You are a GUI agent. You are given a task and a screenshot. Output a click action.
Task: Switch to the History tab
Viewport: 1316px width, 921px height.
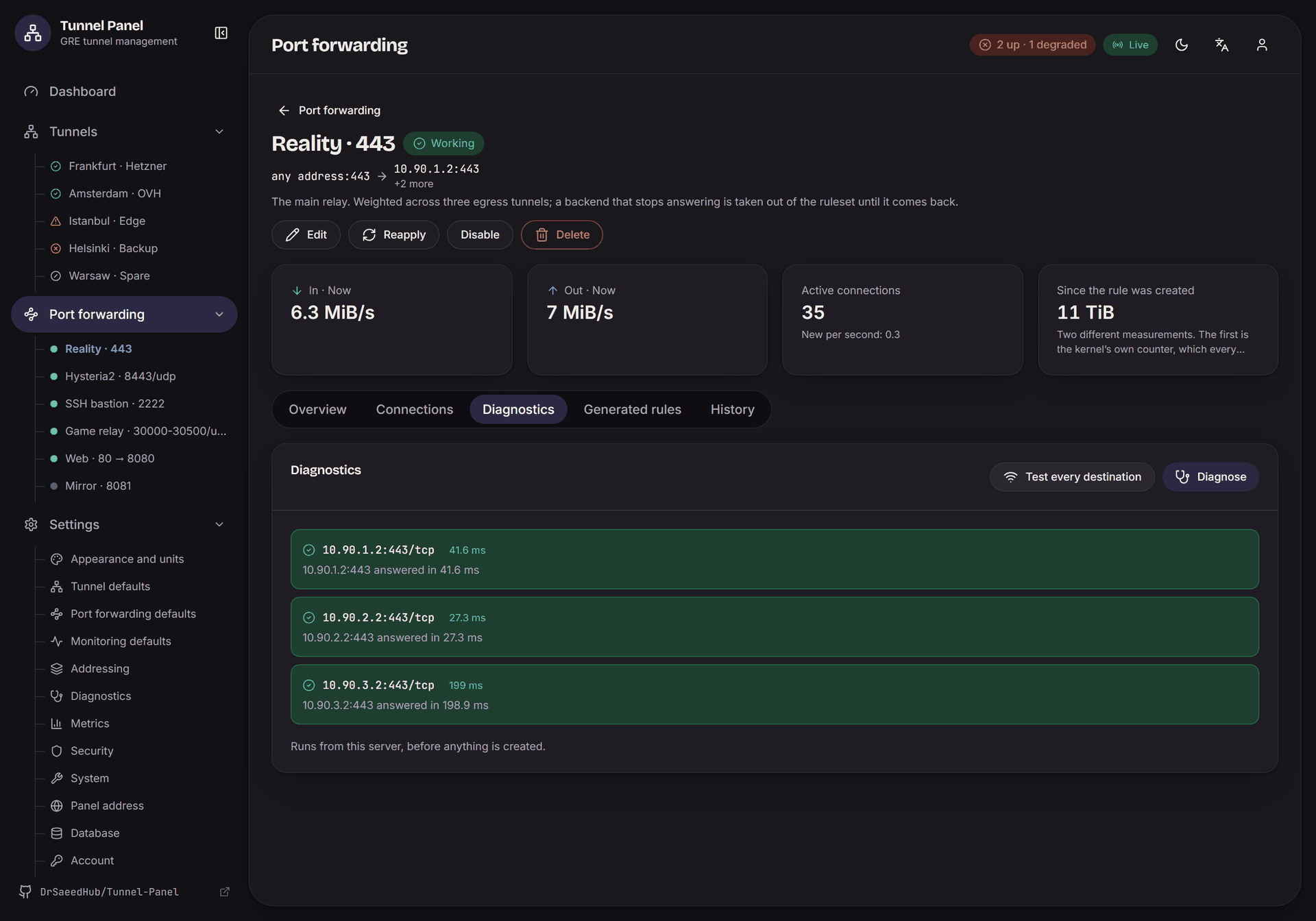coord(732,409)
